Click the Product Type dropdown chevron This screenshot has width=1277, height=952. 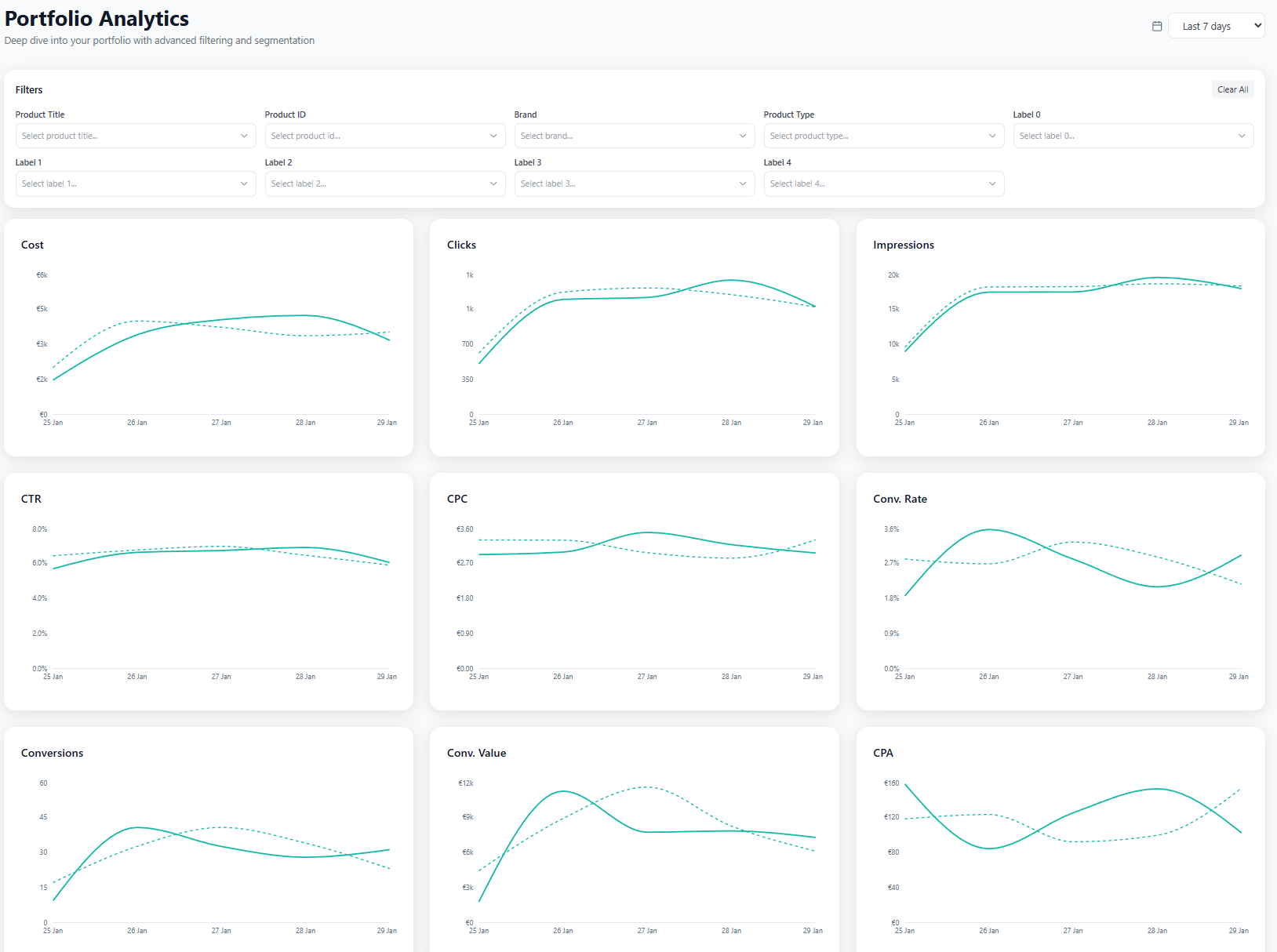[x=992, y=135]
